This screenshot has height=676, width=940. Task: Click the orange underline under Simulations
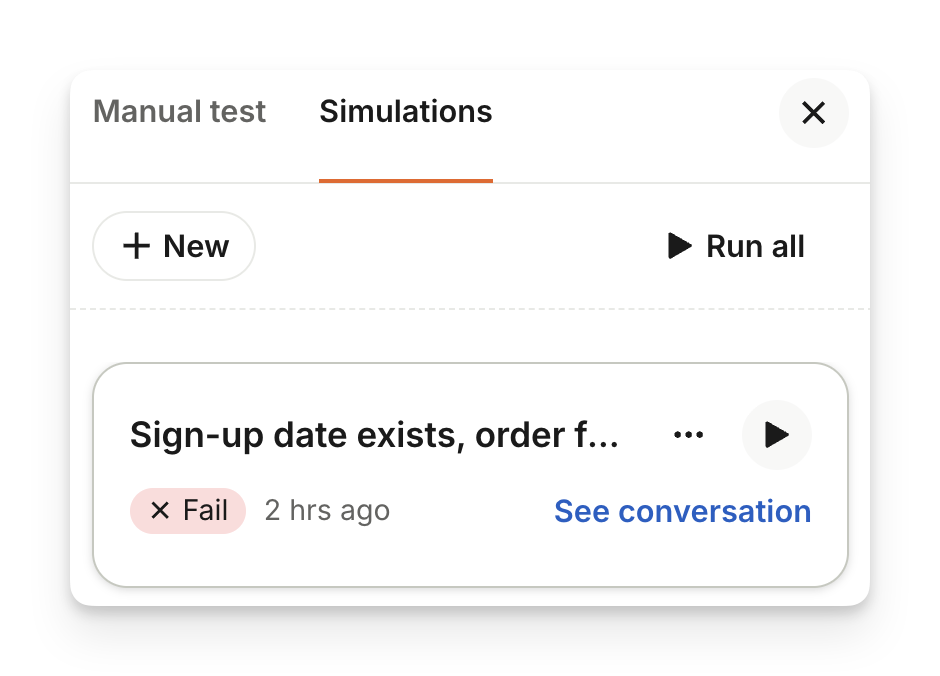[x=405, y=181]
